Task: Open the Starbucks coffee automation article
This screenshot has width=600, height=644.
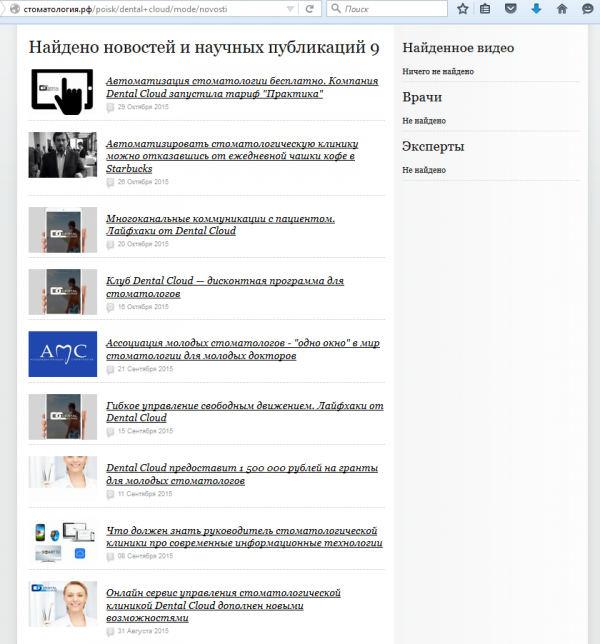Action: [x=232, y=156]
